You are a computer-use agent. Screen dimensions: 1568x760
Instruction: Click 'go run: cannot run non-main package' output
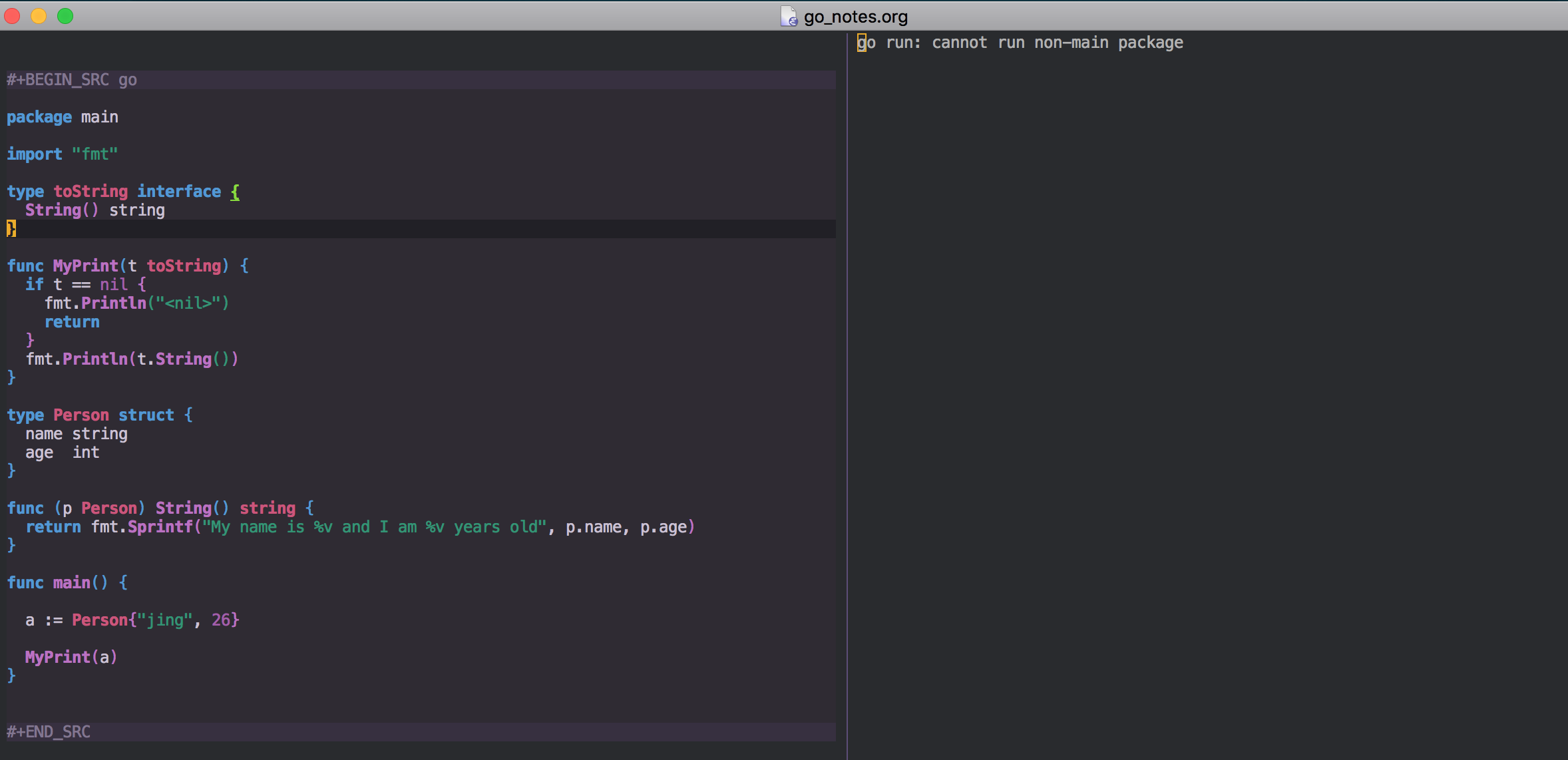tap(1020, 43)
